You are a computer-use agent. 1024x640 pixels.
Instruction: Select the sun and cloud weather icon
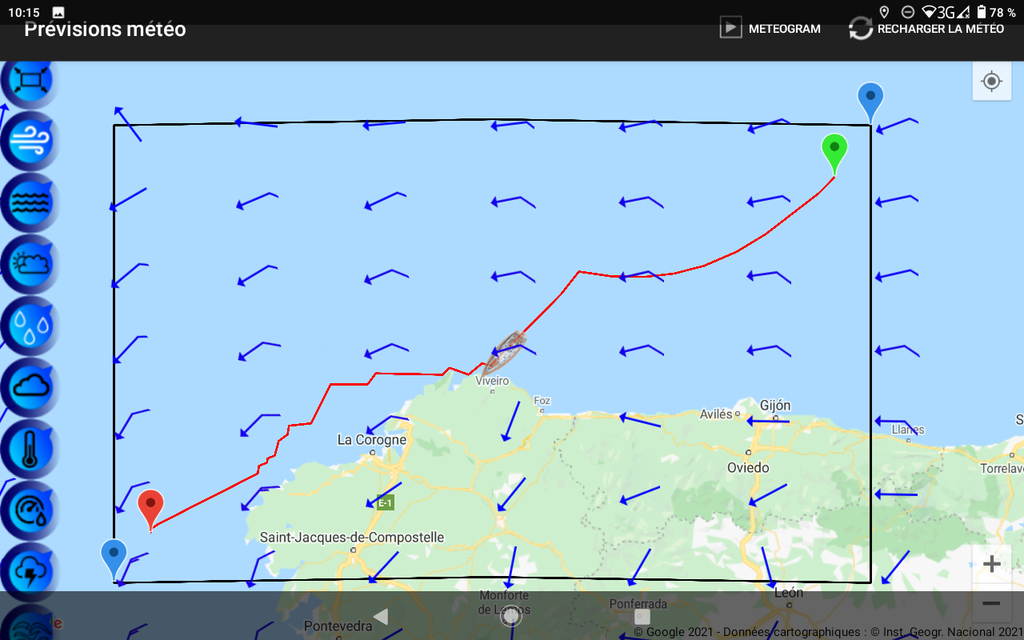(29, 264)
